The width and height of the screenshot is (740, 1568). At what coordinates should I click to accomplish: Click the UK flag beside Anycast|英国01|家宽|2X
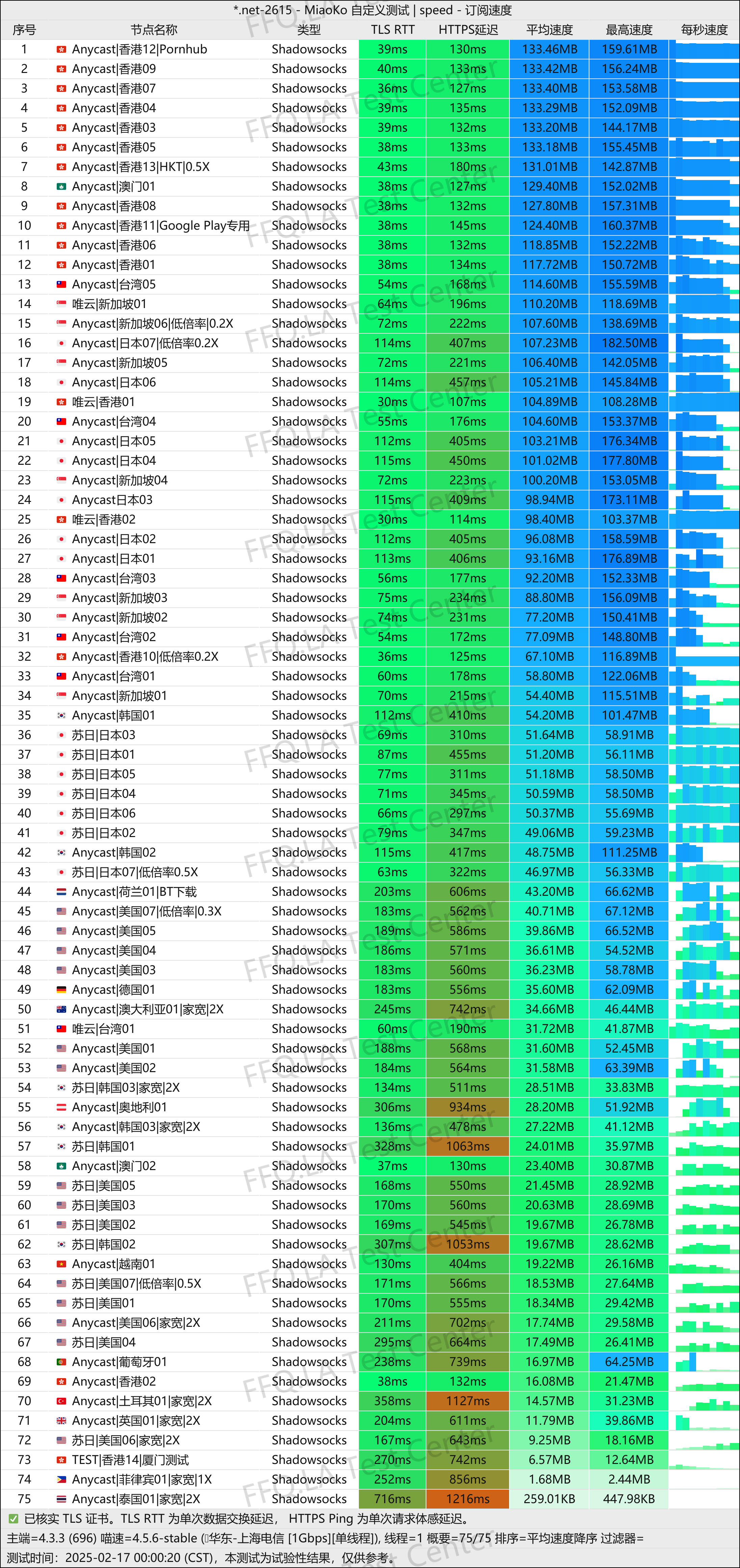(x=61, y=1421)
